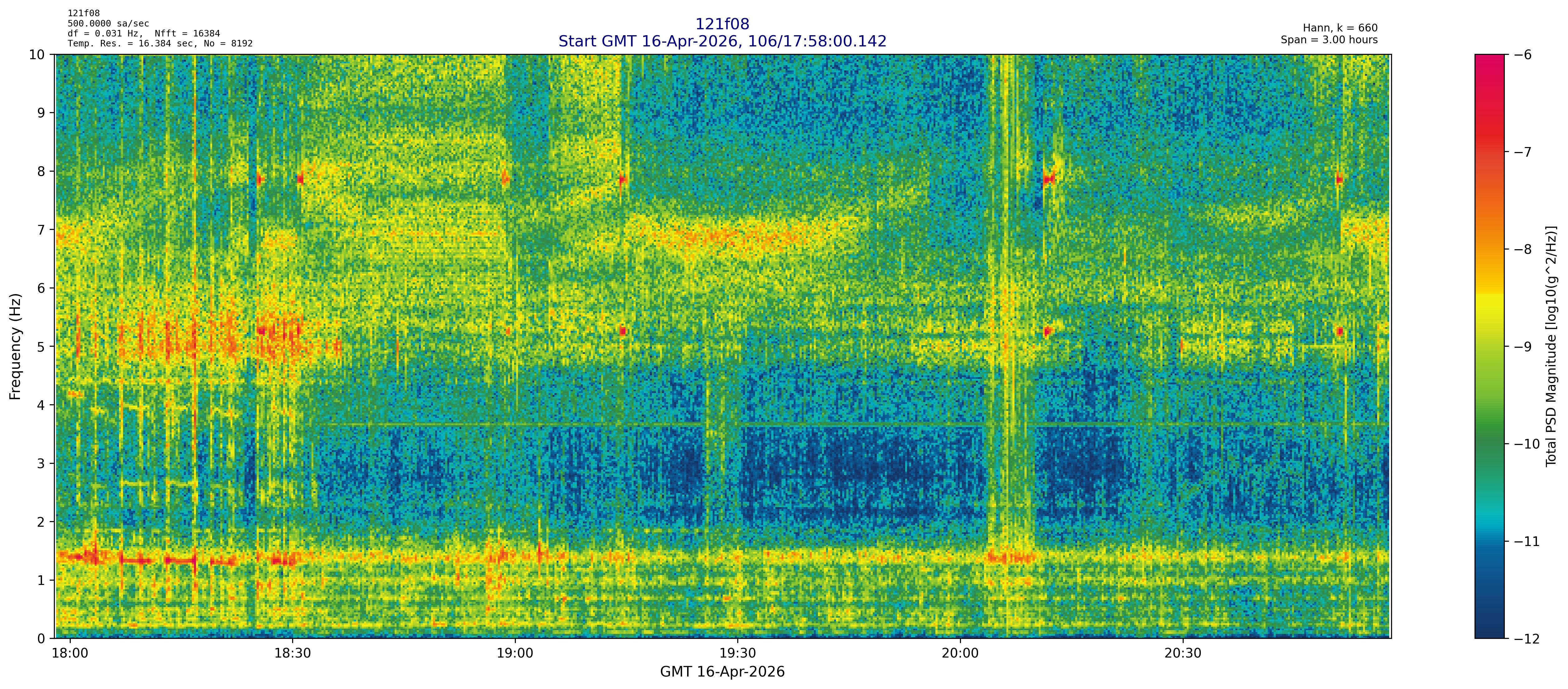Screen dimensions: 1568x689
Task: Click the 19:00 time axis tick label
Action: pyautogui.click(x=515, y=654)
